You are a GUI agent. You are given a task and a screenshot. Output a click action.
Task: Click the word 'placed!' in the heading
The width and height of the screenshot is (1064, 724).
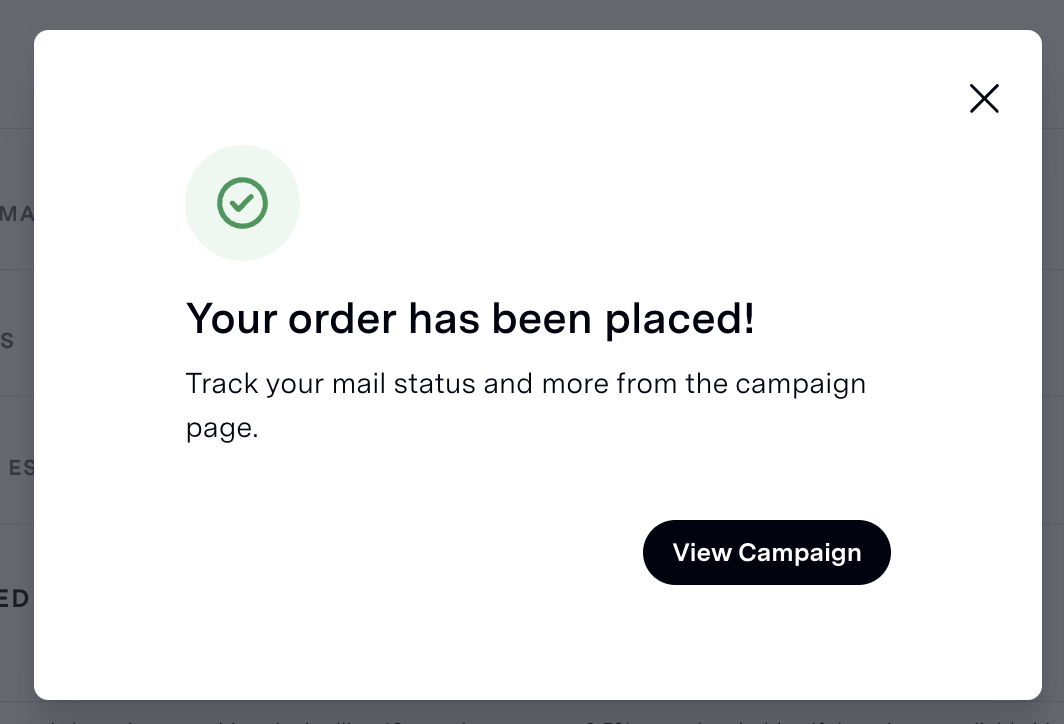[679, 319]
